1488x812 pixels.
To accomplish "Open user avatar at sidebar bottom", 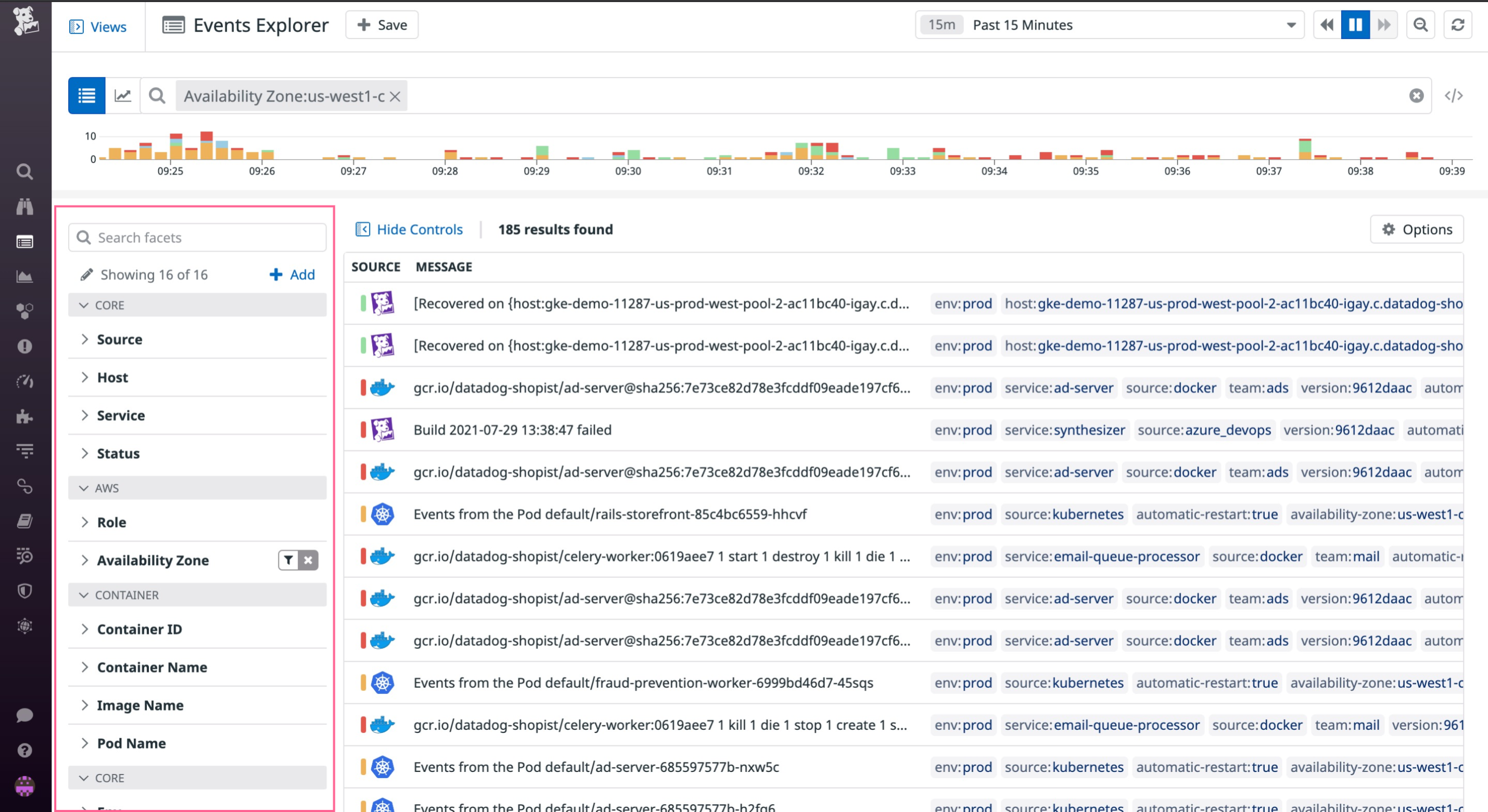I will (25, 786).
